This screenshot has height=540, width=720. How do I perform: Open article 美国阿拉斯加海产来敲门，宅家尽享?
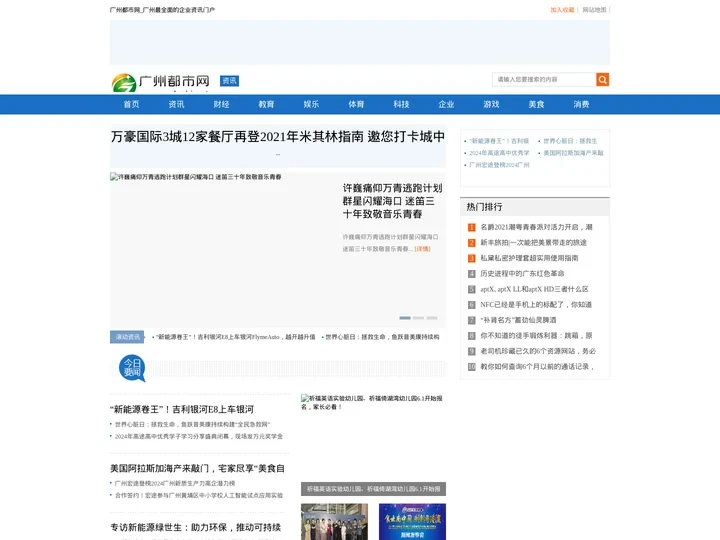197,468
